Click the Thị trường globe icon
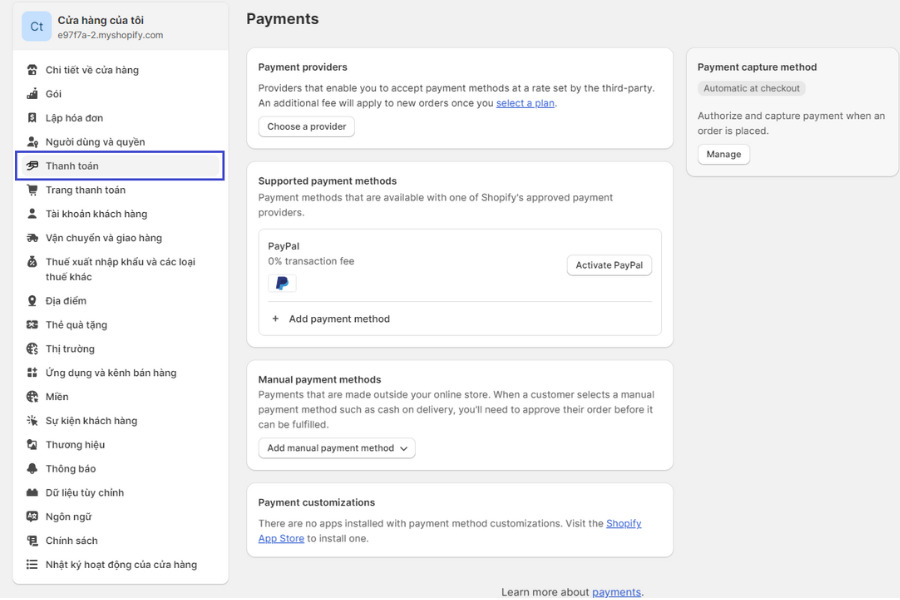This screenshot has height=600, width=900. 30,348
